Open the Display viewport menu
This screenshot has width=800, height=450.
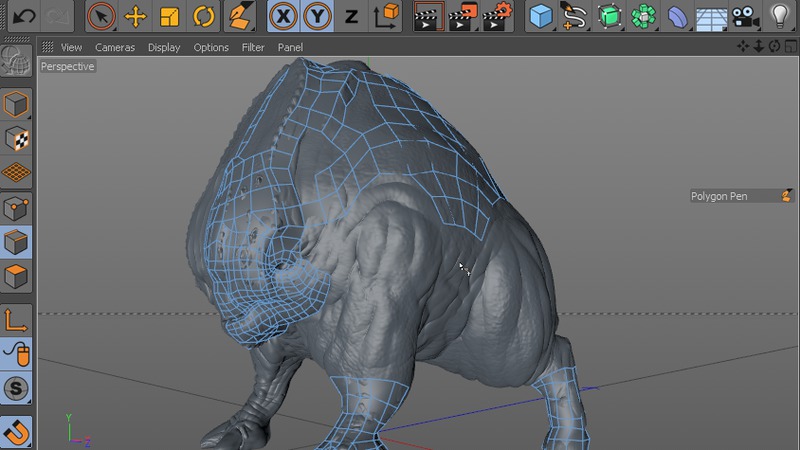164,47
